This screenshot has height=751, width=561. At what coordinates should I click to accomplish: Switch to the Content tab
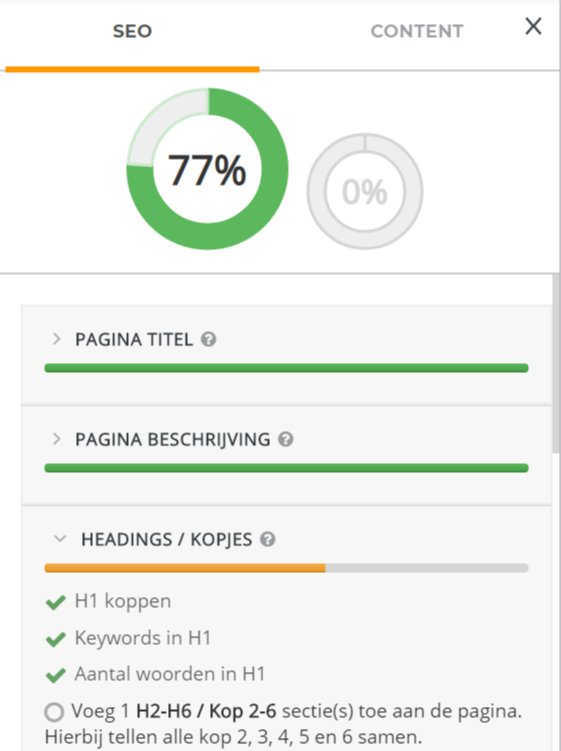(417, 32)
